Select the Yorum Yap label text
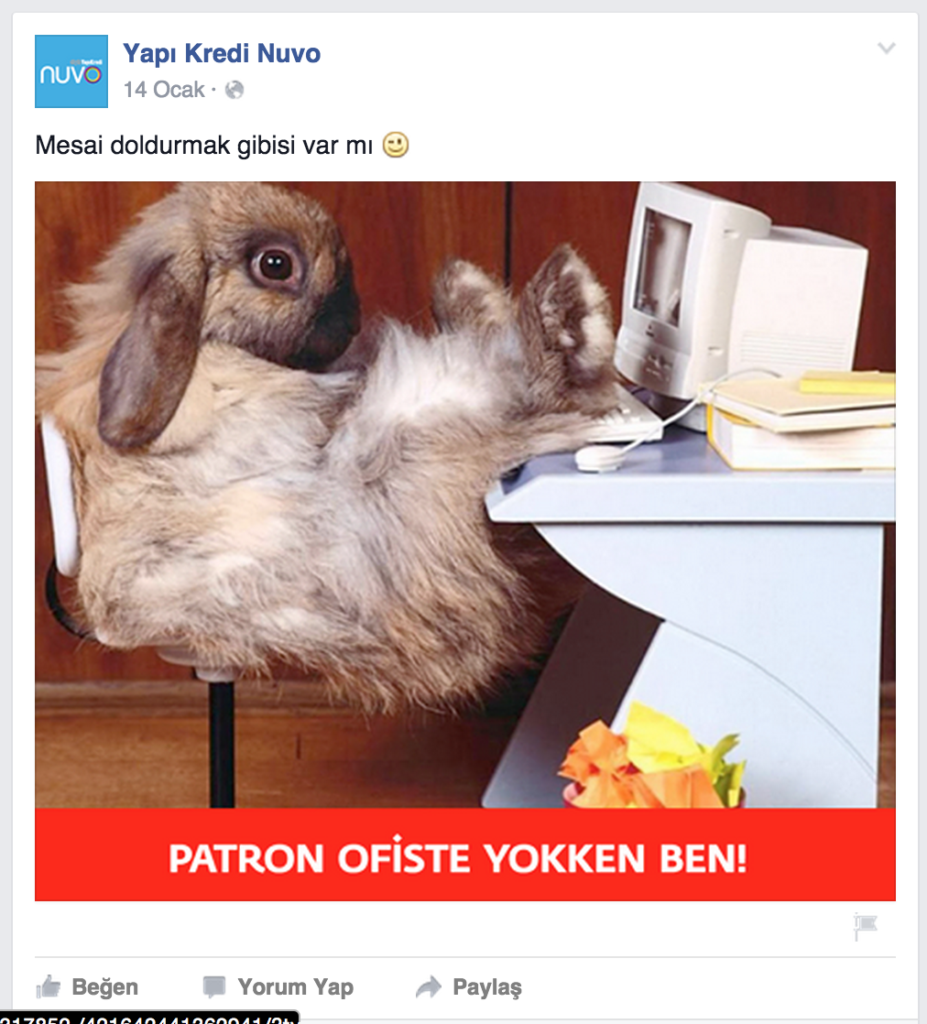This screenshot has width=927, height=1024. (295, 987)
